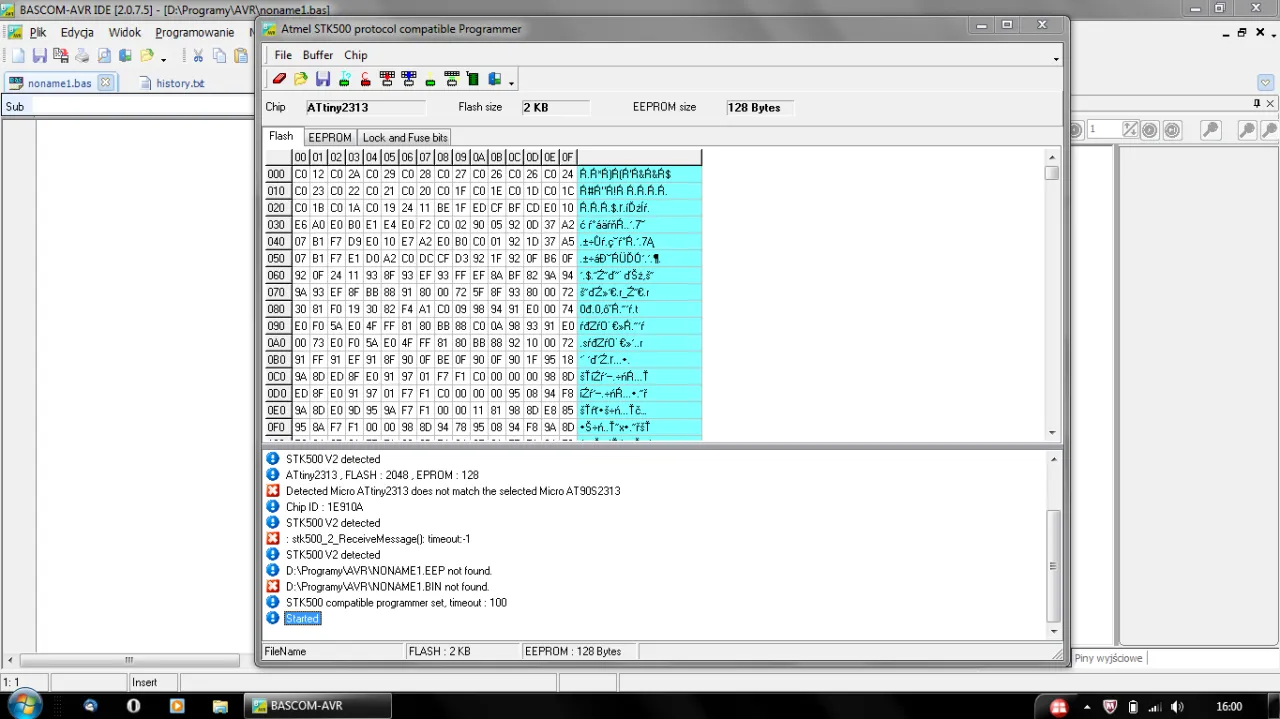The image size is (1280, 719).
Task: Open the Lock and Fuse bits tab
Action: (405, 137)
